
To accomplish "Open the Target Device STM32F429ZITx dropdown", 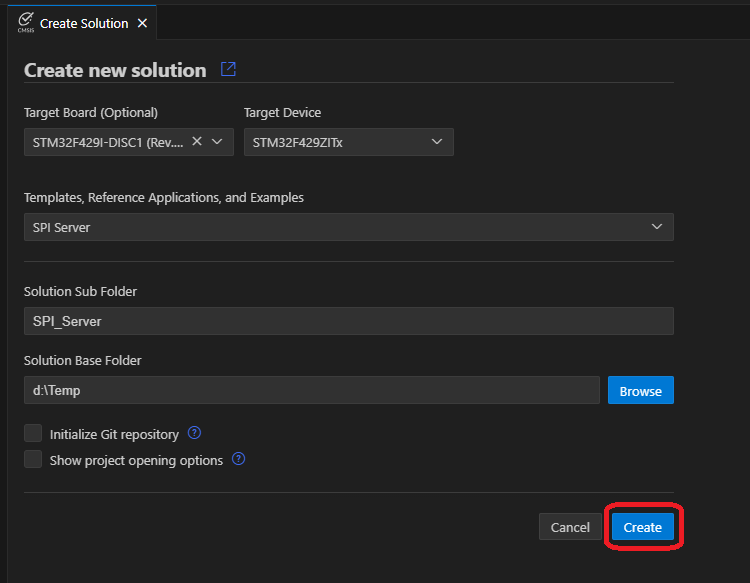I will (x=348, y=142).
